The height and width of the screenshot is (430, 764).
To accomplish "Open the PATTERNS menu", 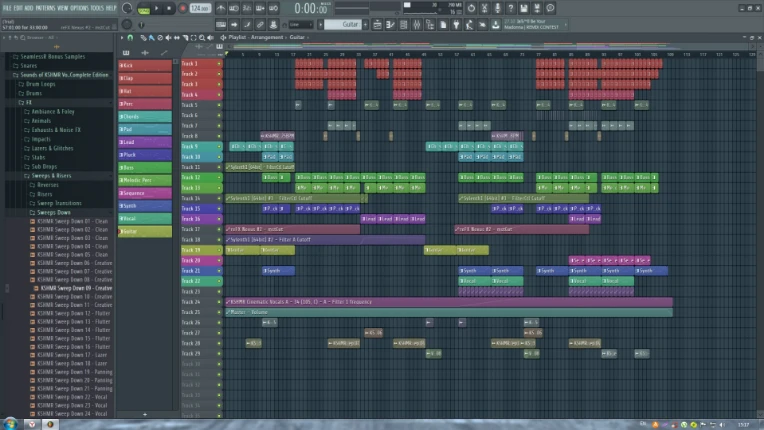I will (44, 7).
